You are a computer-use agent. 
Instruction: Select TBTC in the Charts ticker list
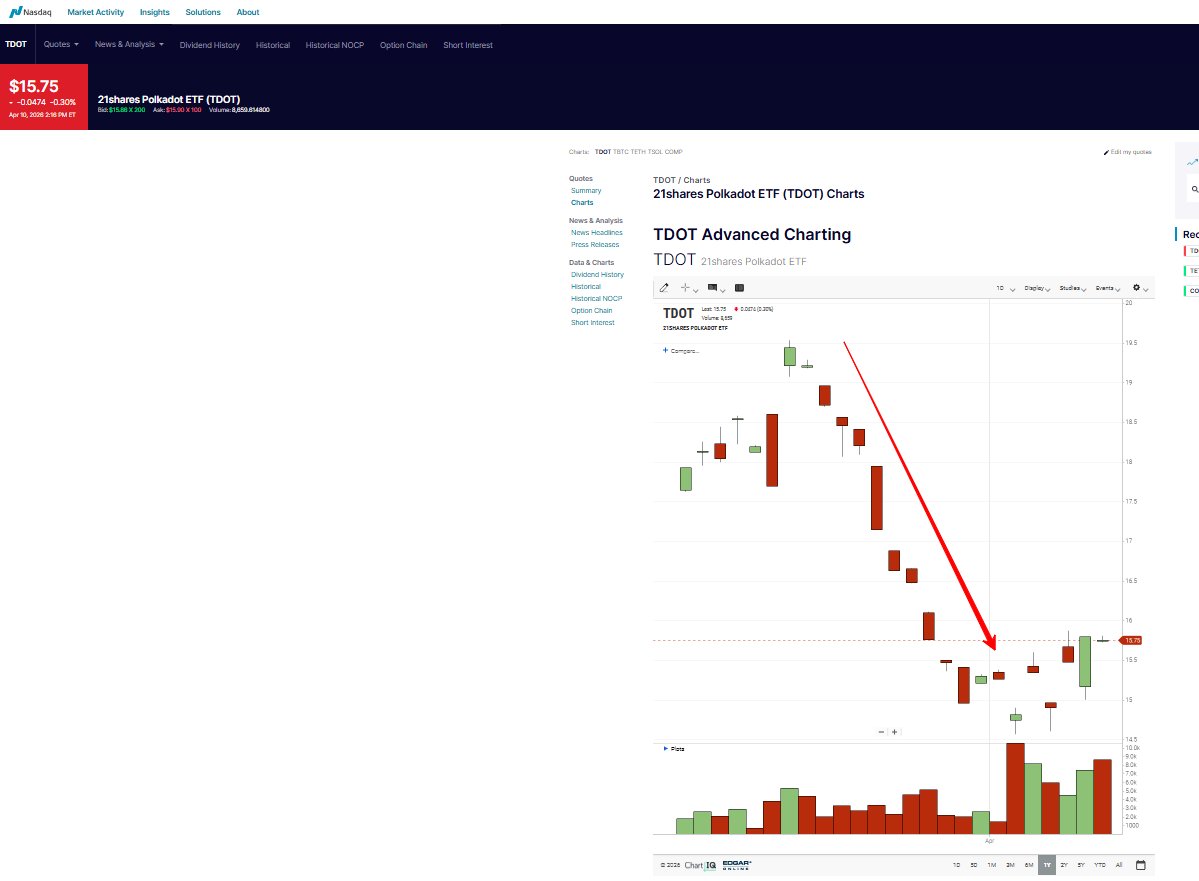pos(620,152)
